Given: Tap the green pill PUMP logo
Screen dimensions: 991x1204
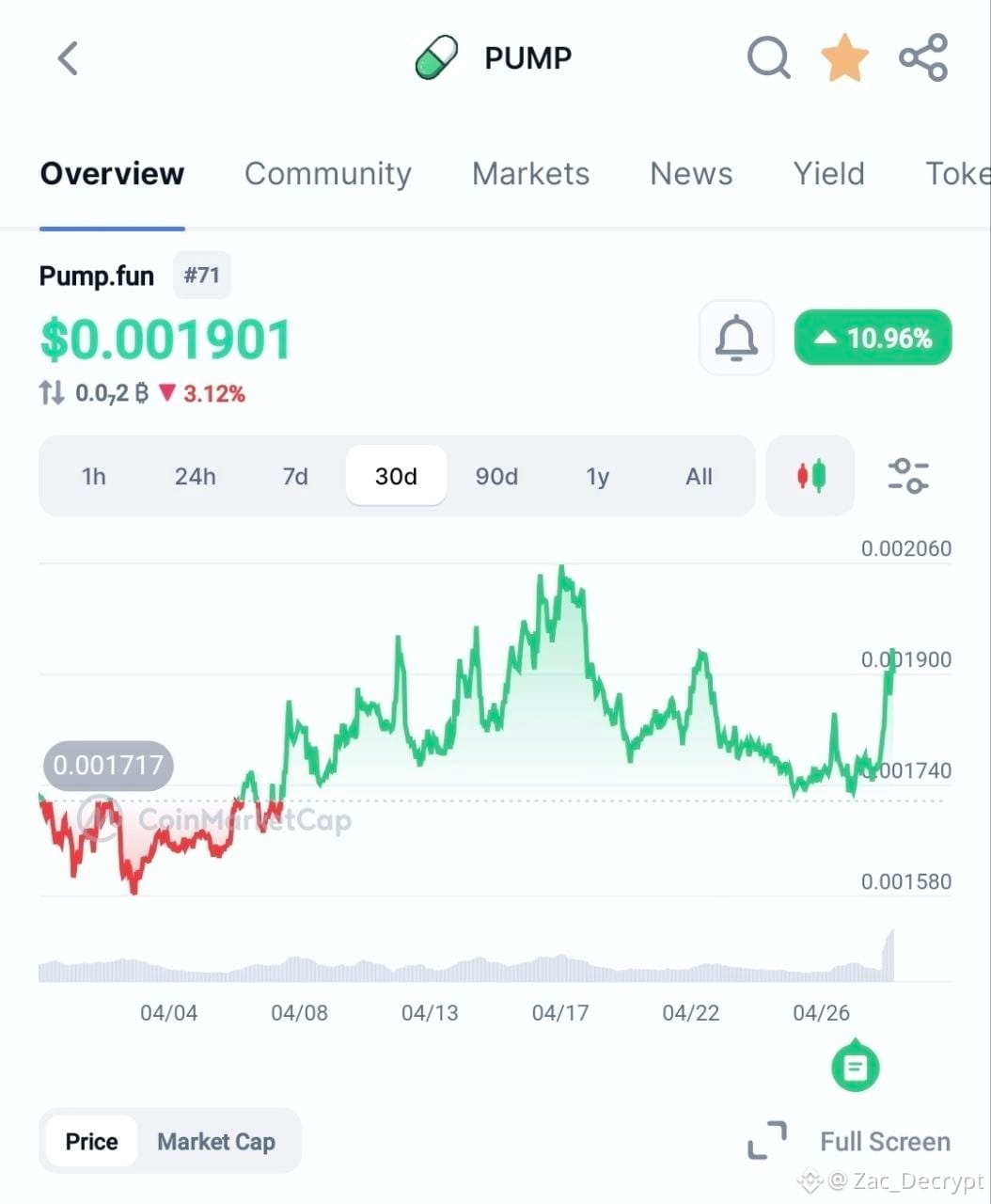Looking at the screenshot, I should point(436,58).
